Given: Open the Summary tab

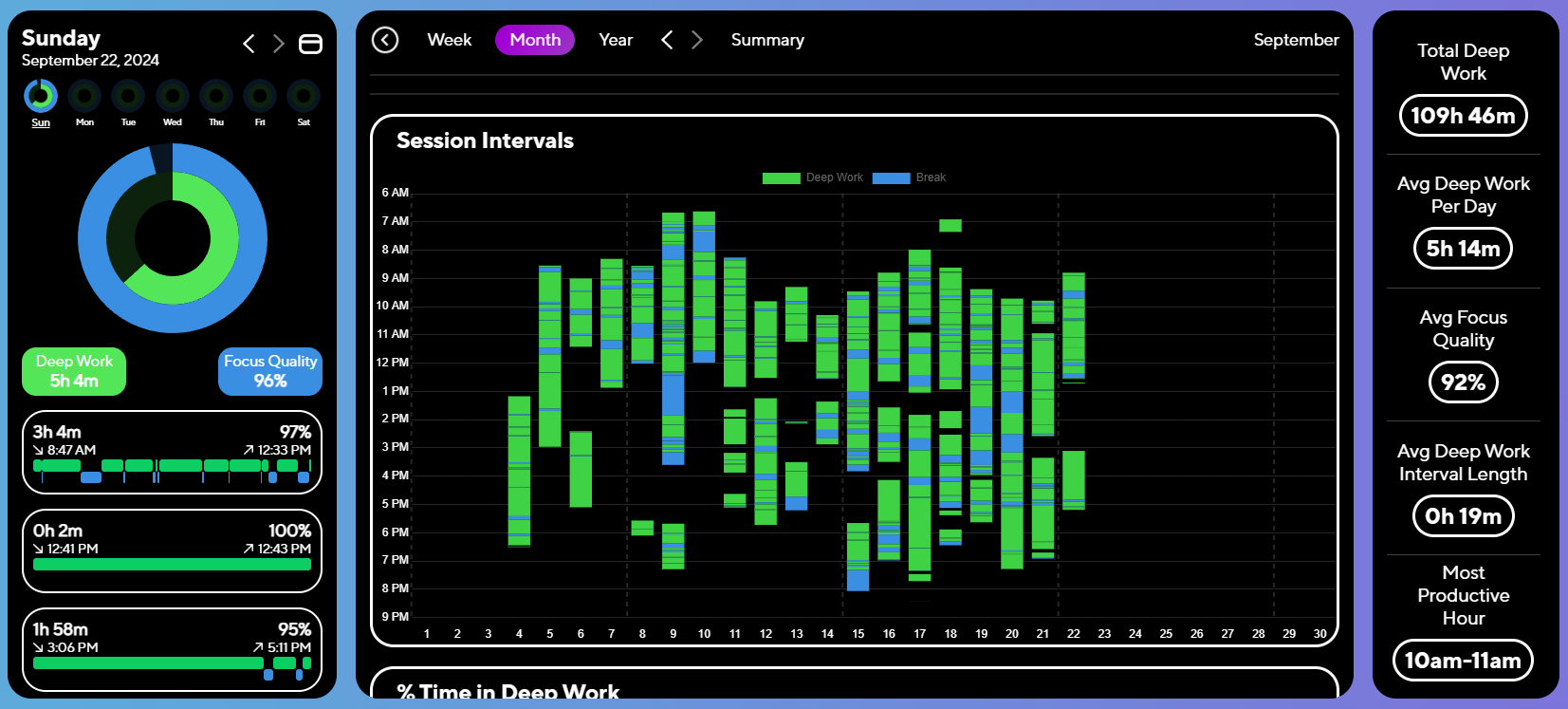Looking at the screenshot, I should coord(767,40).
